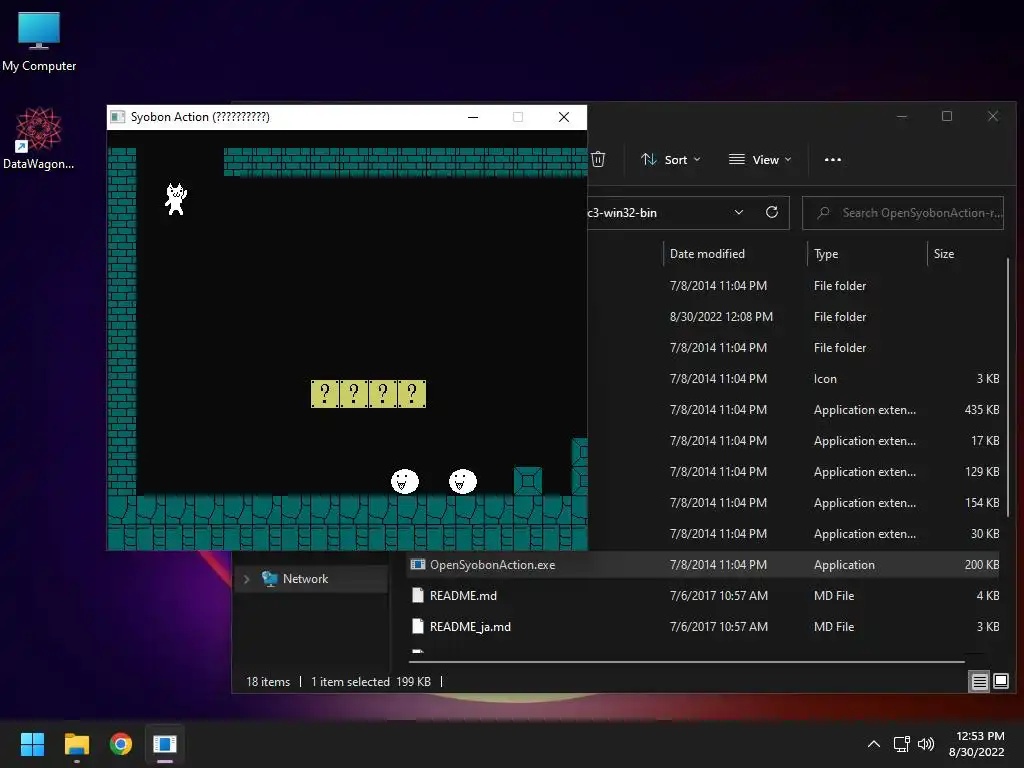The height and width of the screenshot is (768, 1024).
Task: Select the 129 KB Application extension row
Action: pos(793,472)
